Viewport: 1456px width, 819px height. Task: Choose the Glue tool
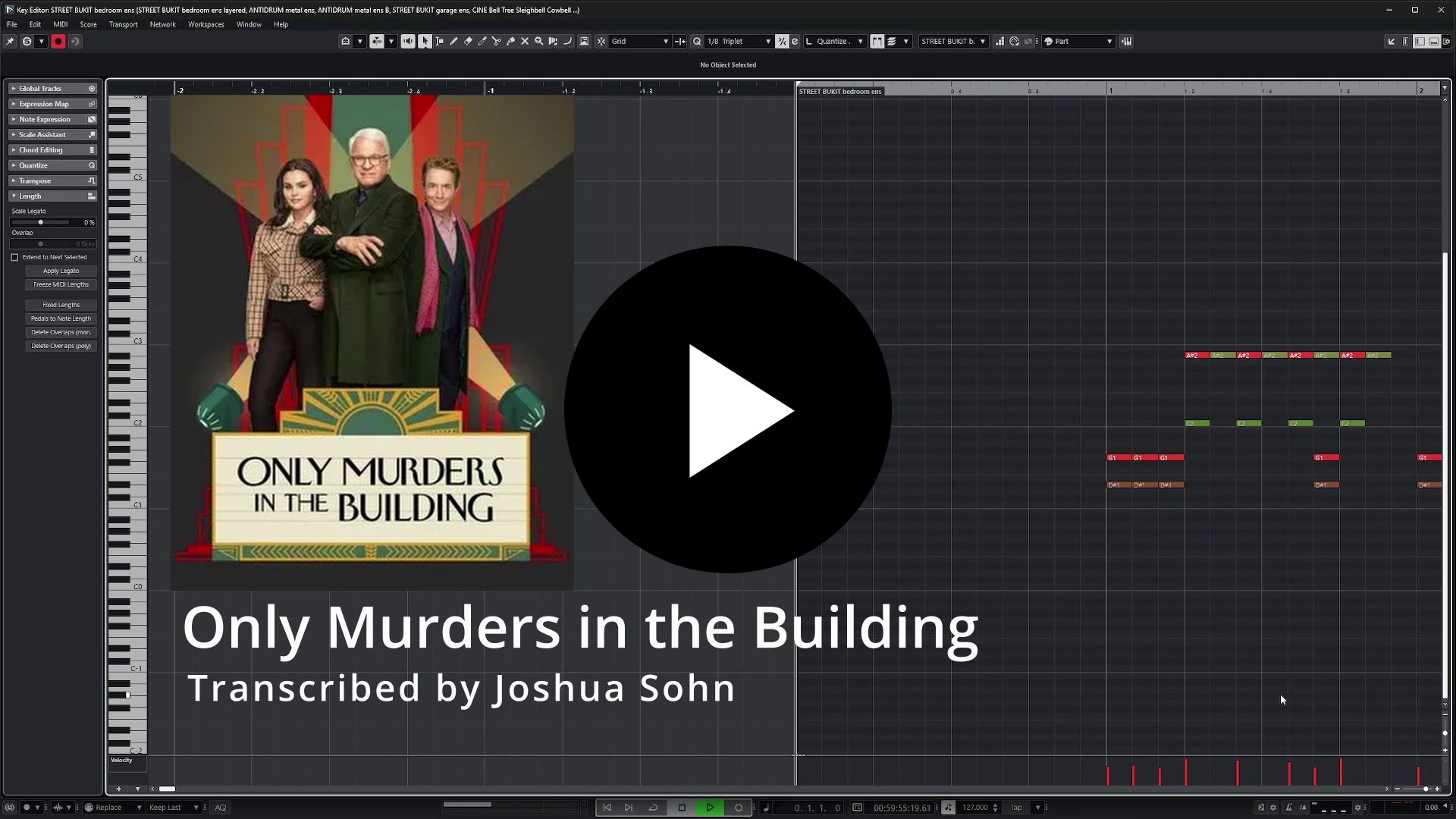(x=510, y=42)
